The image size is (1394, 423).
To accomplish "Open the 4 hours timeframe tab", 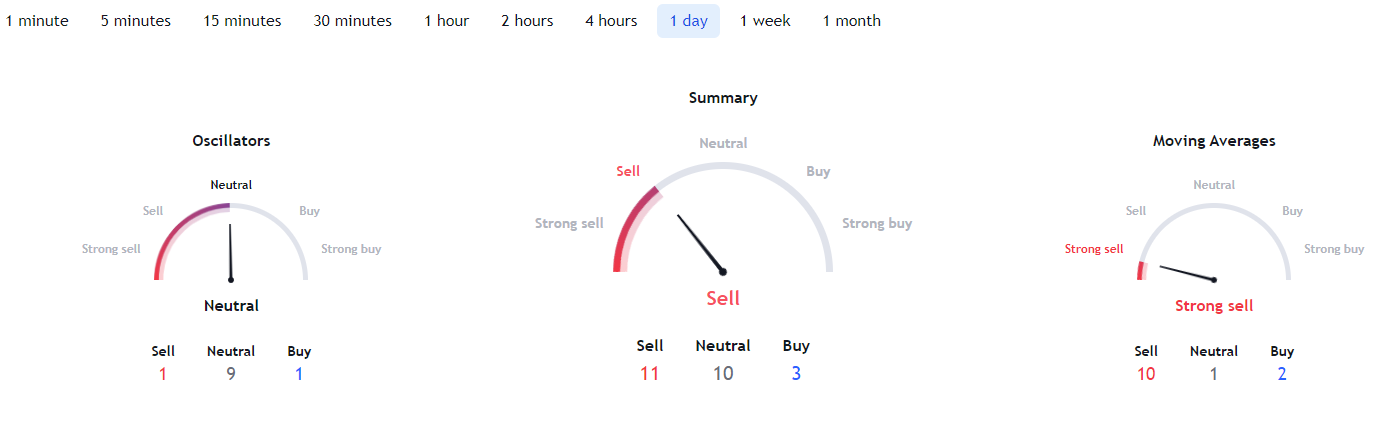I will point(611,21).
